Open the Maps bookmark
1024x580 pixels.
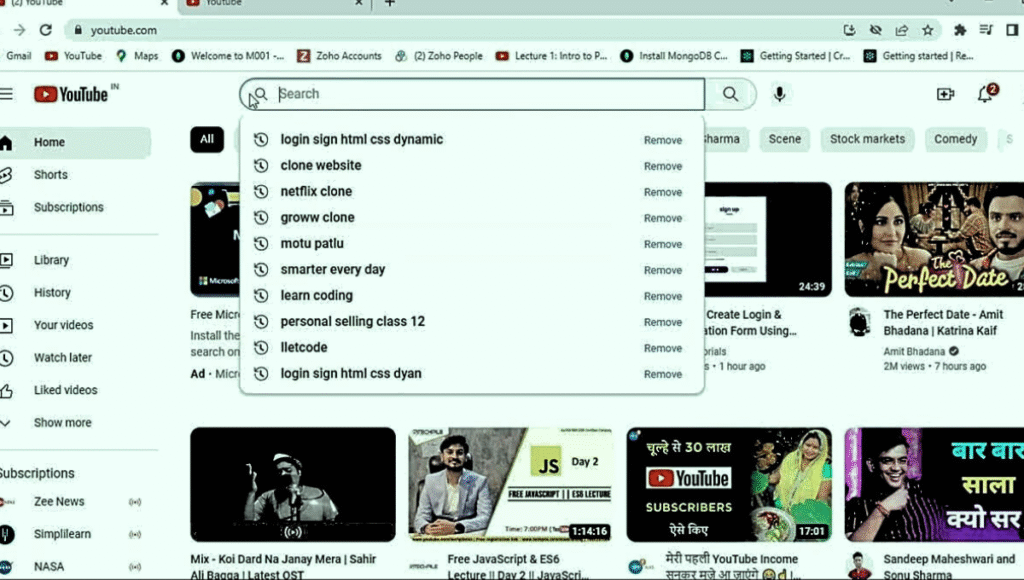click(137, 56)
